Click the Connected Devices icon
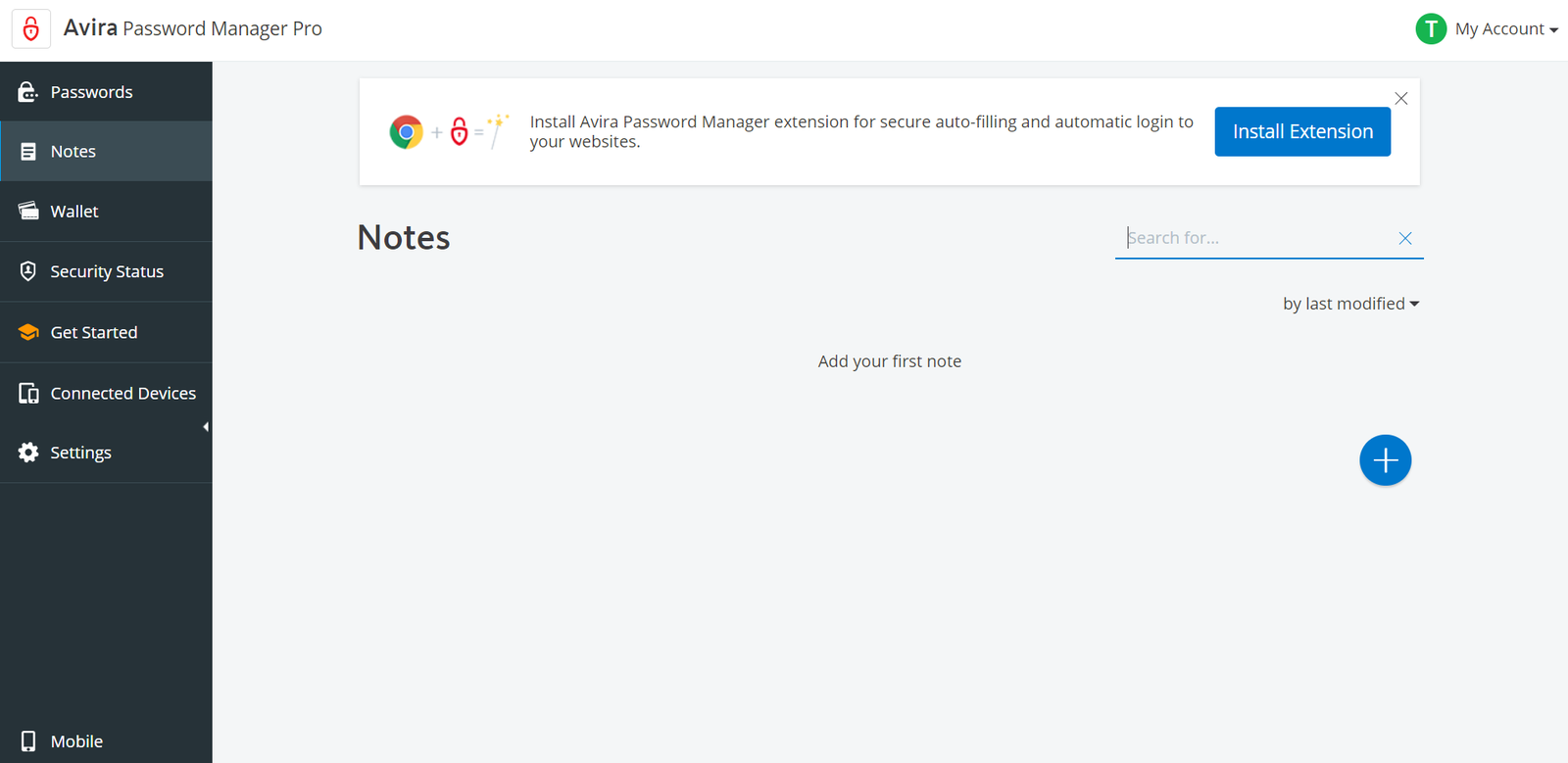The image size is (1568, 763). [x=28, y=393]
